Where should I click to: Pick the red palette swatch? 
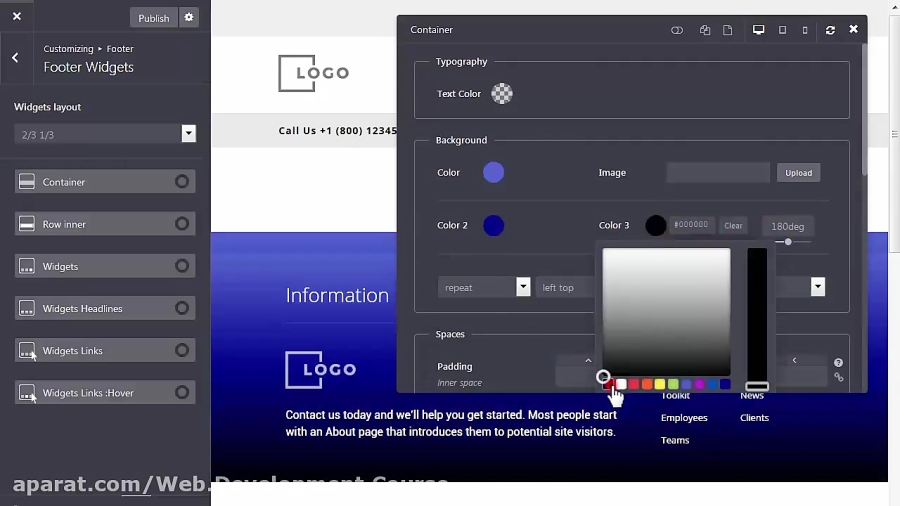[x=634, y=384]
